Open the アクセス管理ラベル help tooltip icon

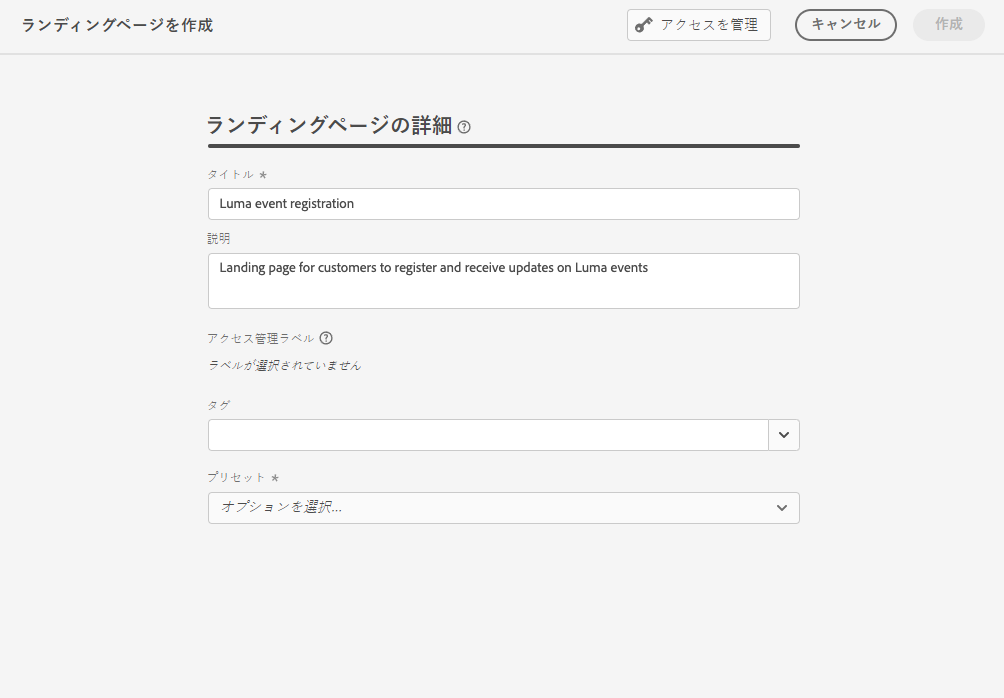pos(326,338)
